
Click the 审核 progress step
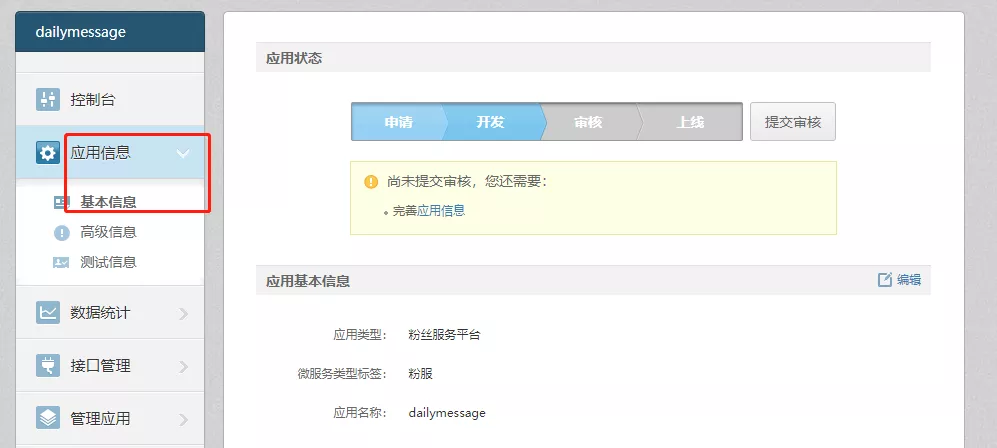tap(588, 122)
